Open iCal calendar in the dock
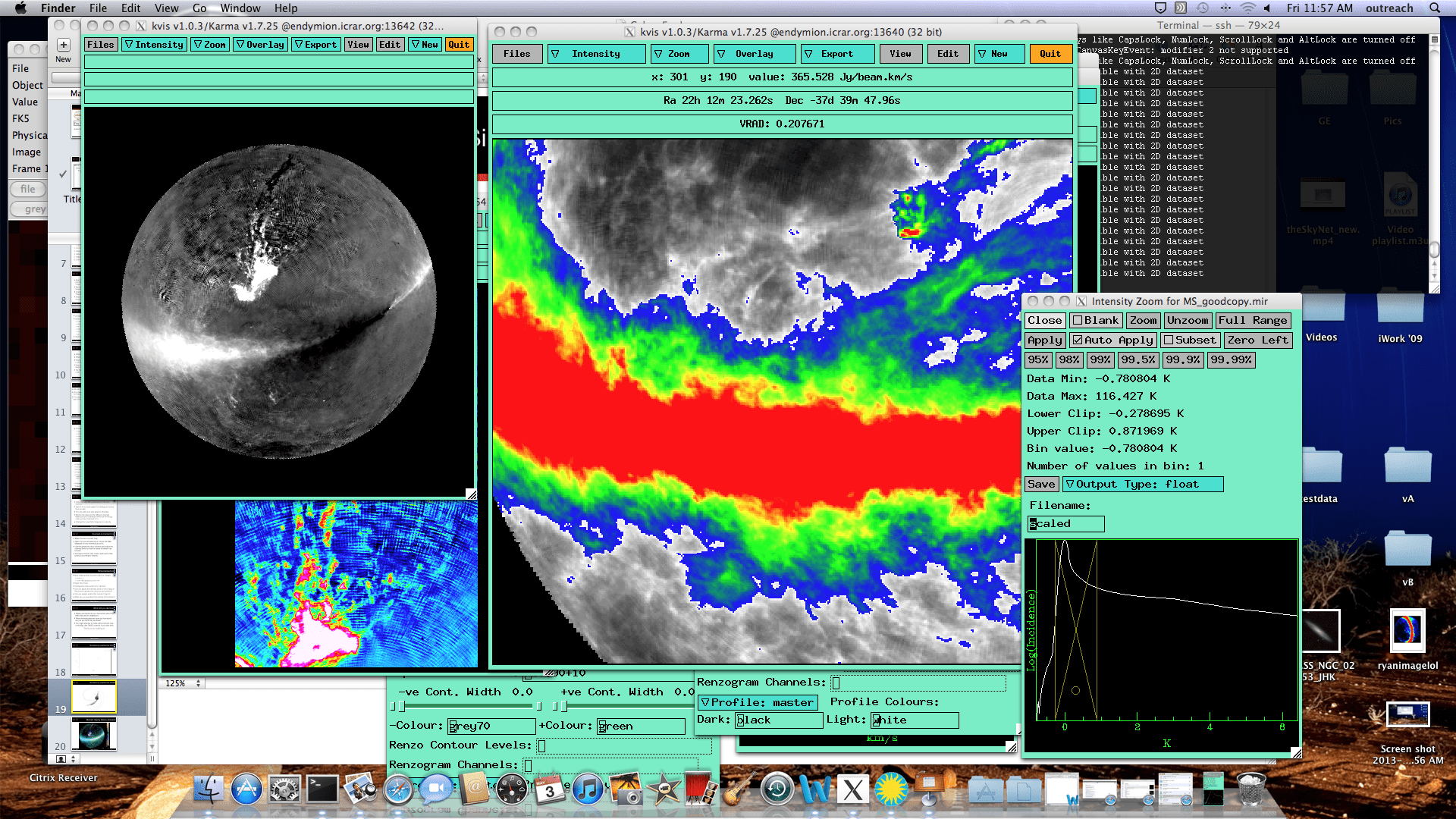 click(x=550, y=789)
